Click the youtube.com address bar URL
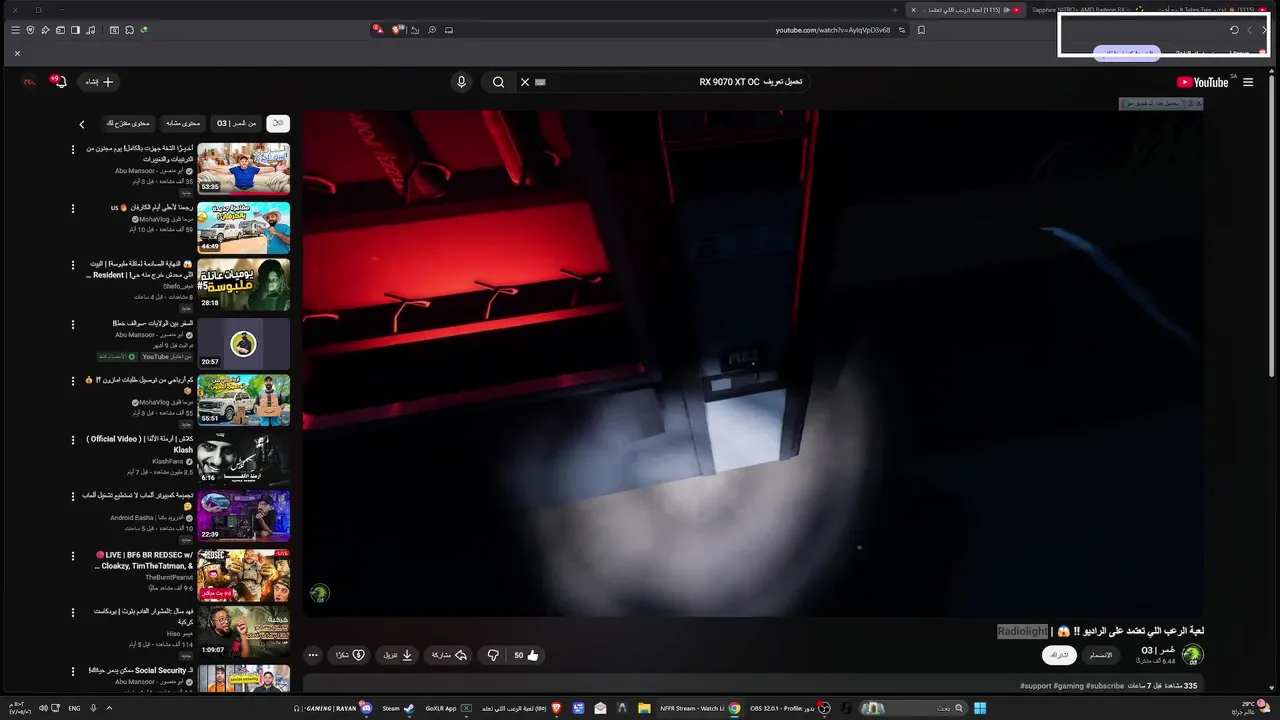This screenshot has width=1280, height=720. 832,30
